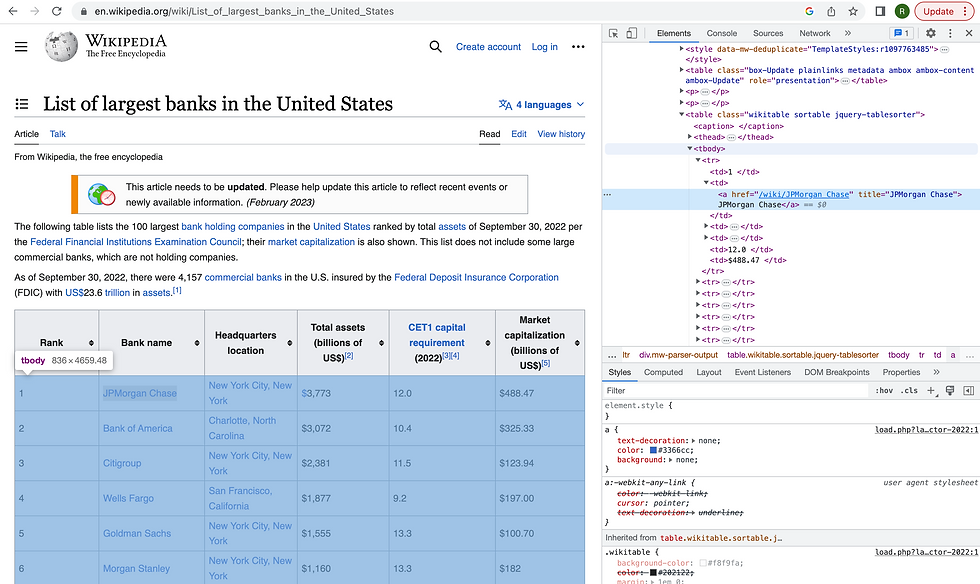Collapse the table wikitable sortable node
This screenshot has height=584, width=980.
(681, 114)
